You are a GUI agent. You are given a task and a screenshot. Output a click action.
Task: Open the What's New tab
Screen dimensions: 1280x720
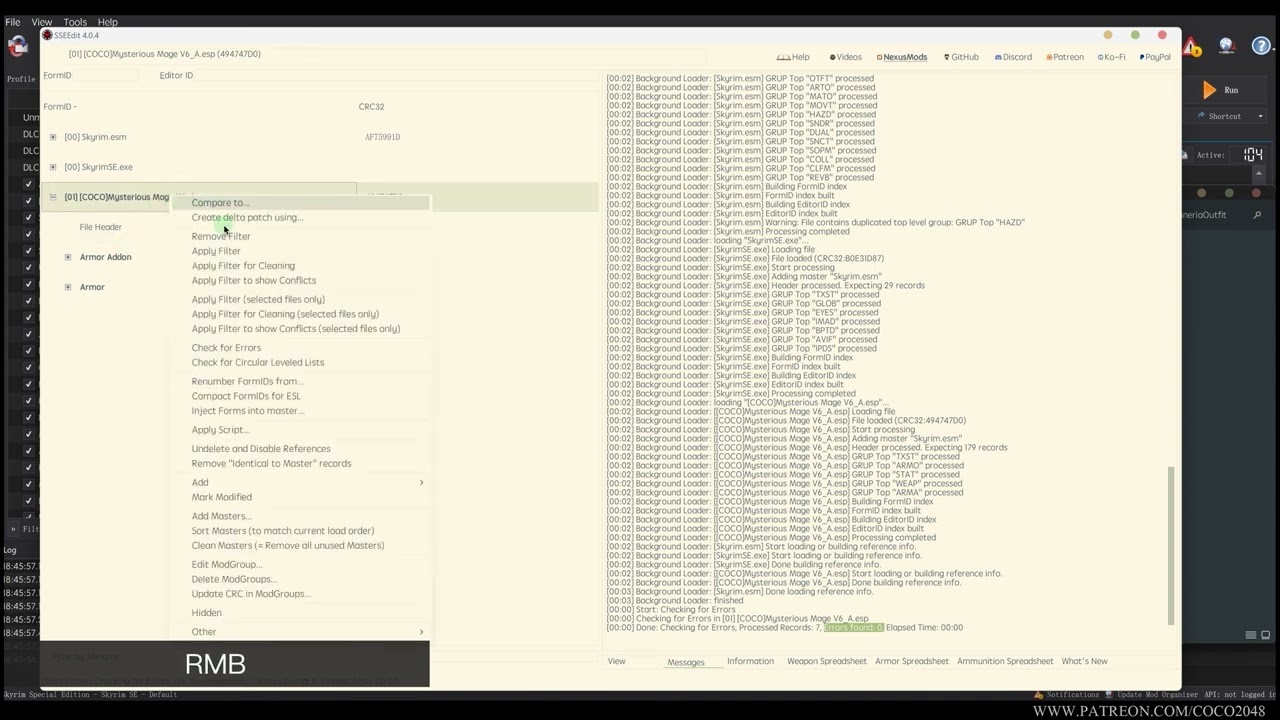tap(1084, 661)
